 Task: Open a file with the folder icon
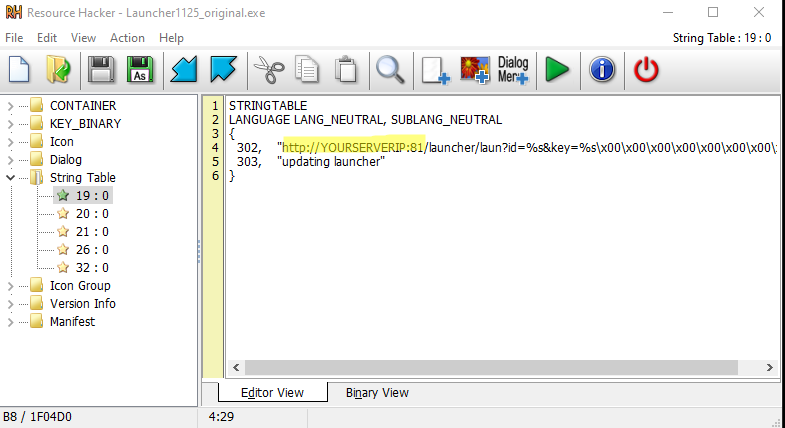[59, 70]
